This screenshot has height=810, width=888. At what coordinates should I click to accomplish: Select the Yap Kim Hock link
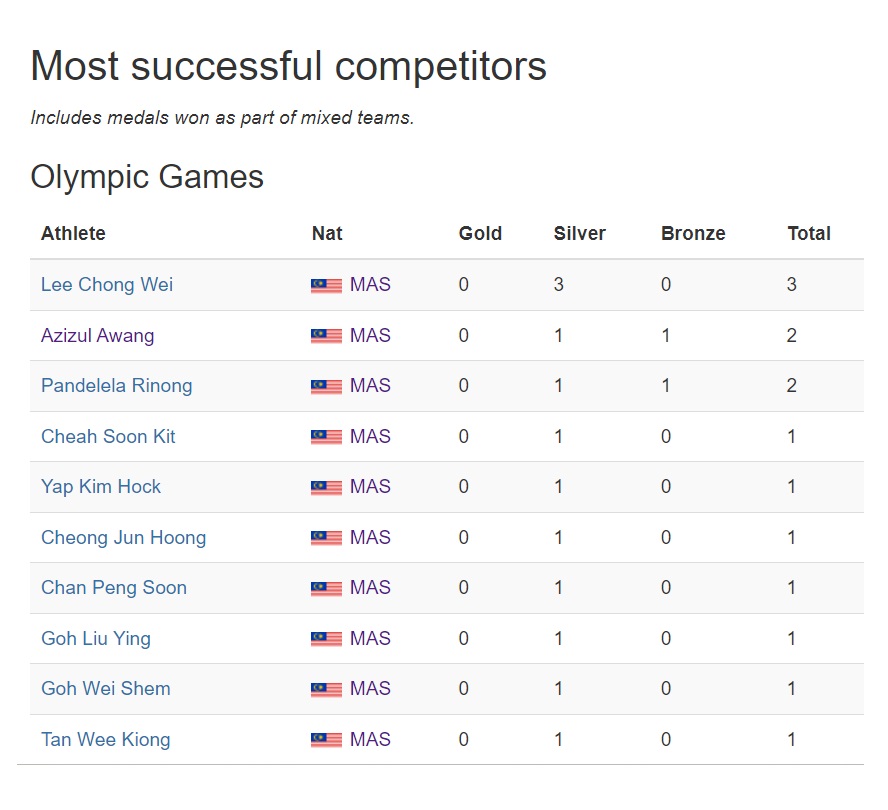(101, 487)
